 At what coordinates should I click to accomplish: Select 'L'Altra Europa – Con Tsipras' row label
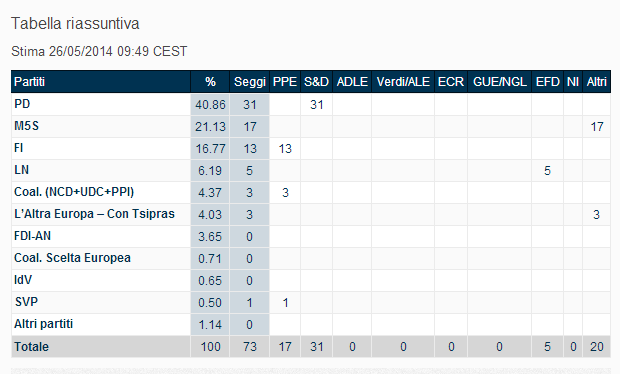pyautogui.click(x=94, y=214)
